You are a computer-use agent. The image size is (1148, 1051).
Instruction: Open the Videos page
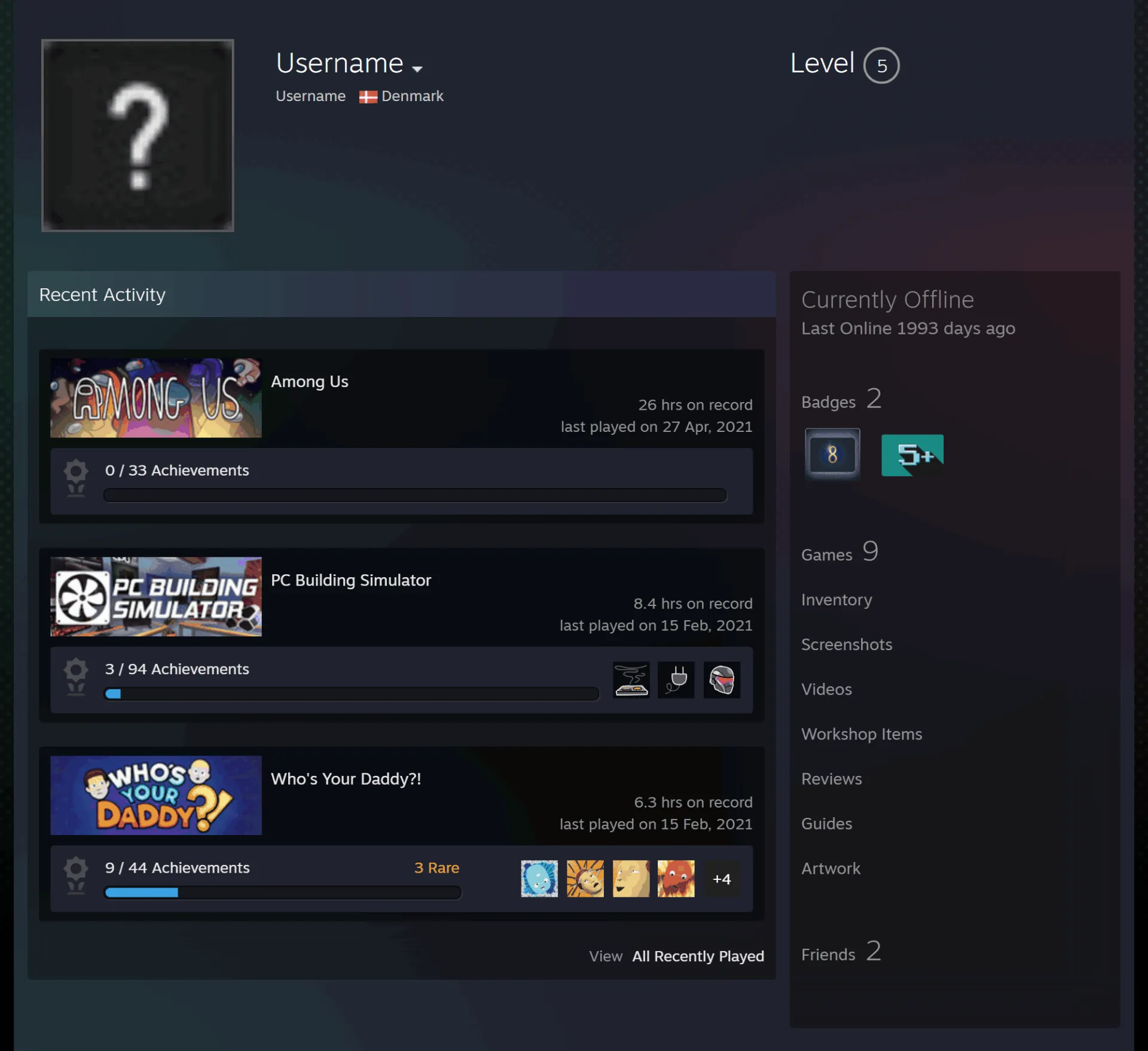(826, 690)
